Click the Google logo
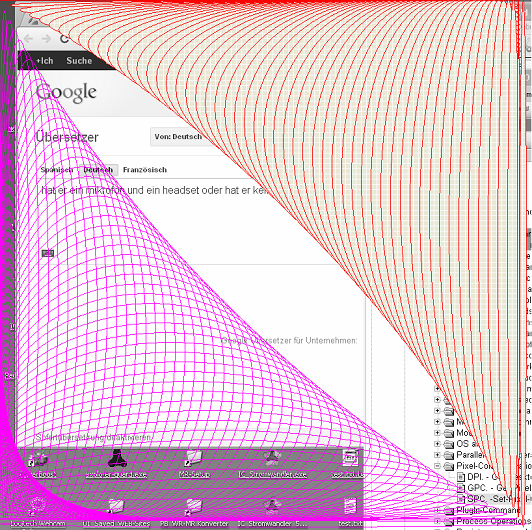Screen dimensions: 532x530 66,92
